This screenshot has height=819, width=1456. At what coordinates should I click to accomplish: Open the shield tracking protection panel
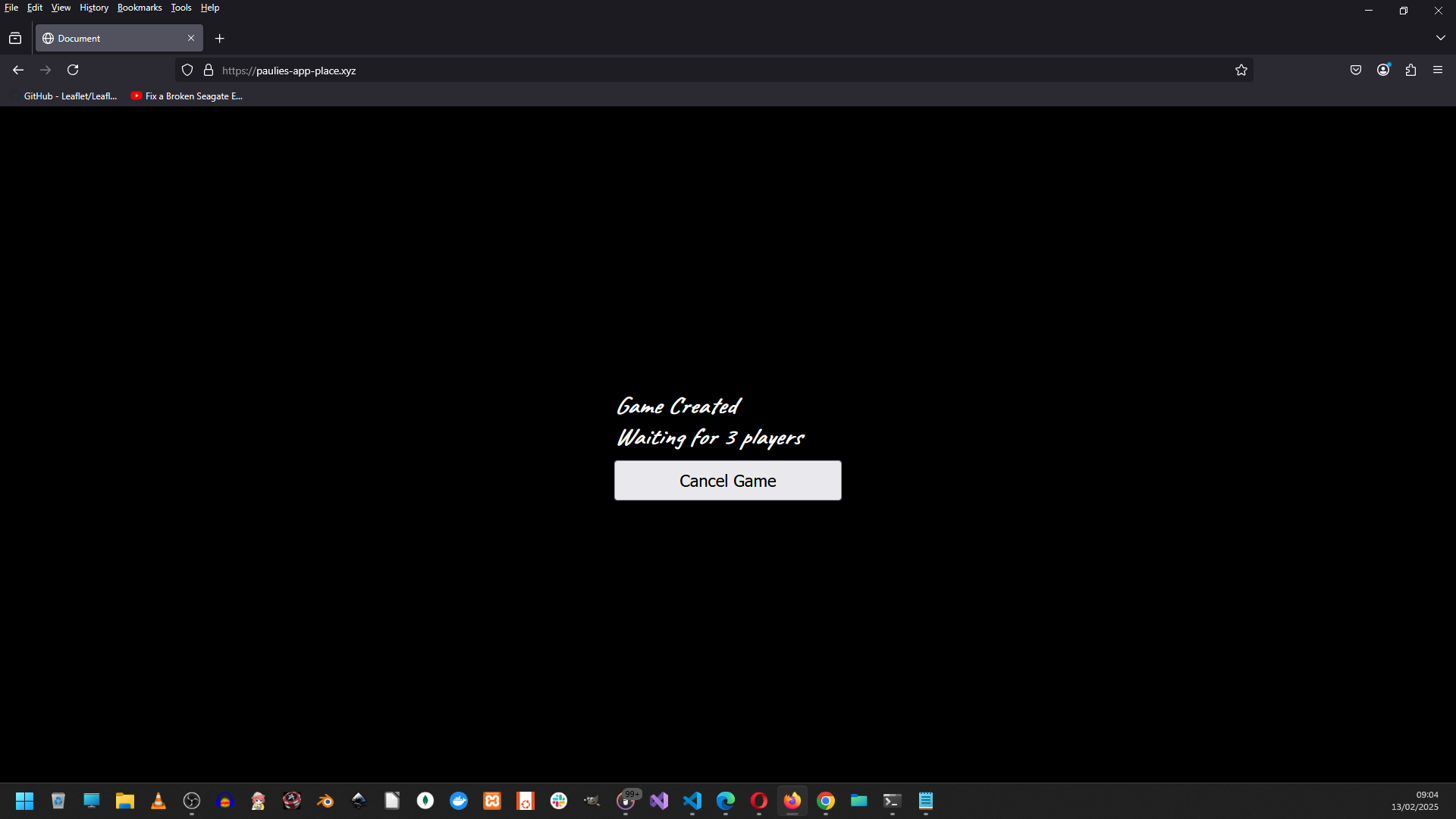click(187, 70)
